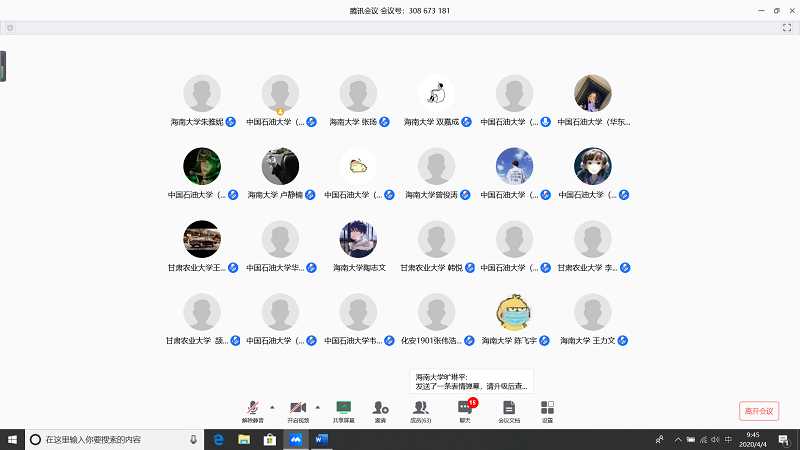Expand the video options arrow beside camera
The height and width of the screenshot is (450, 800).
point(318,406)
